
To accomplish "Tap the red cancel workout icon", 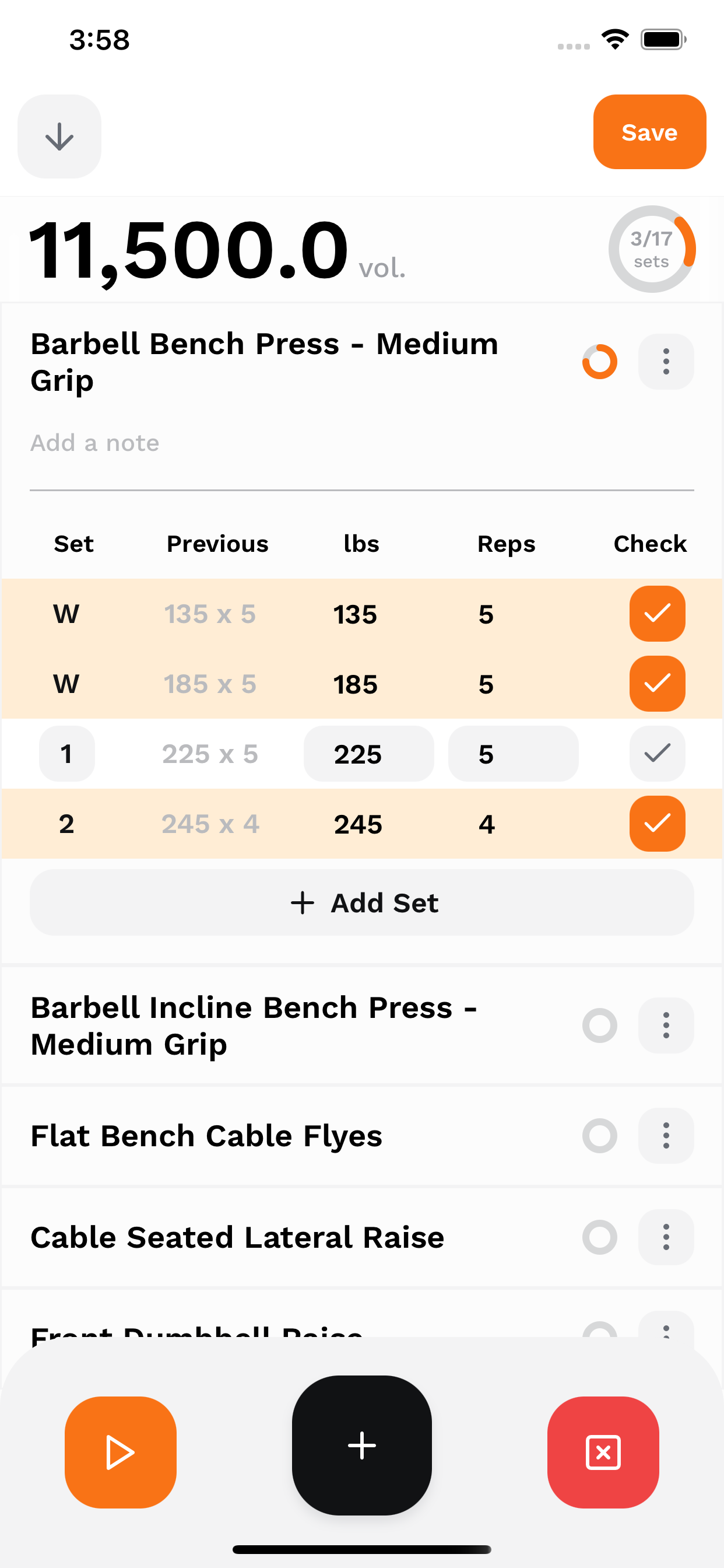I will coord(602,1452).
